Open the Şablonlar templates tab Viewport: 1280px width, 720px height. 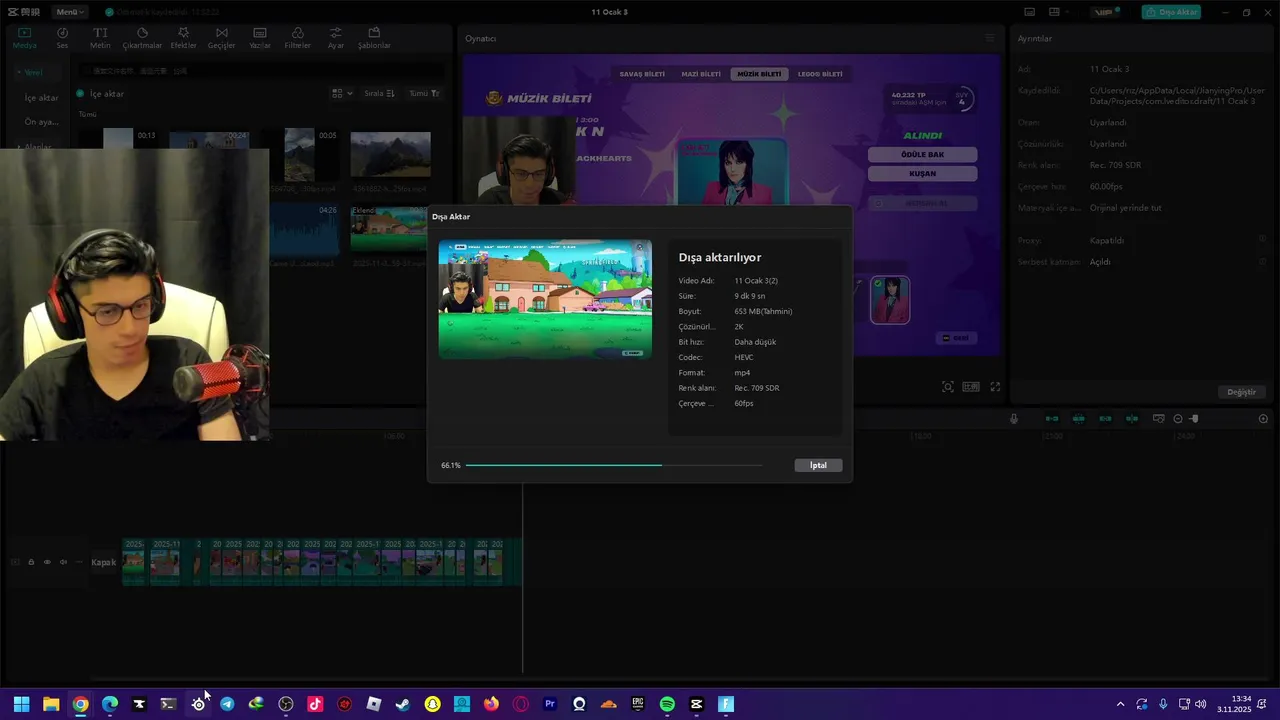(x=374, y=38)
